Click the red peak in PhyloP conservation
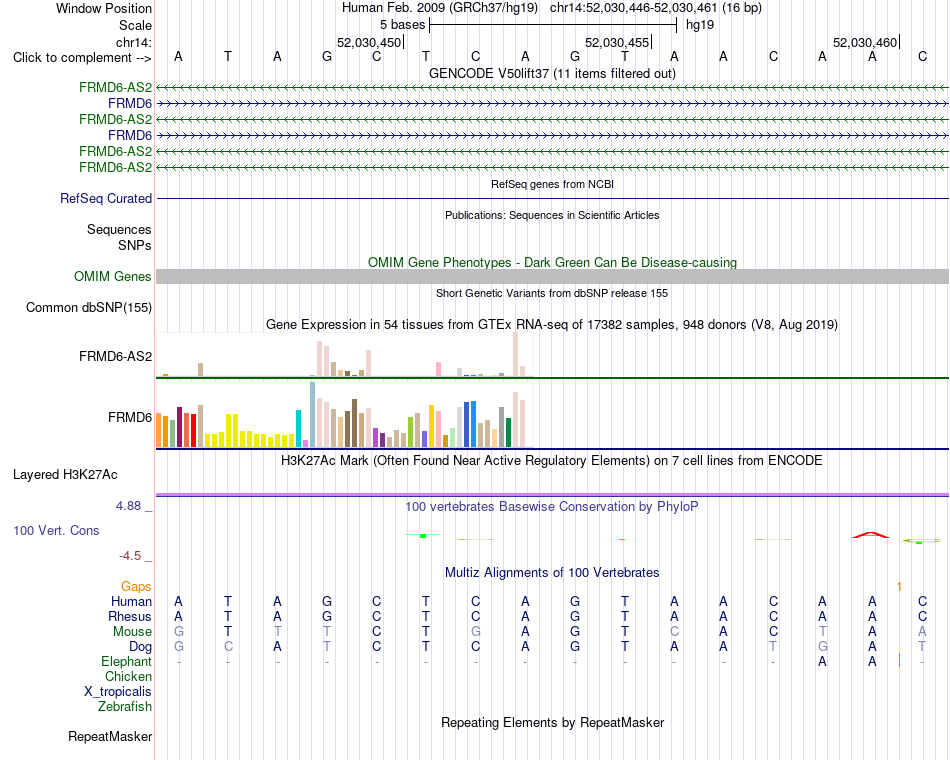Image resolution: width=950 pixels, height=760 pixels. coord(871,535)
